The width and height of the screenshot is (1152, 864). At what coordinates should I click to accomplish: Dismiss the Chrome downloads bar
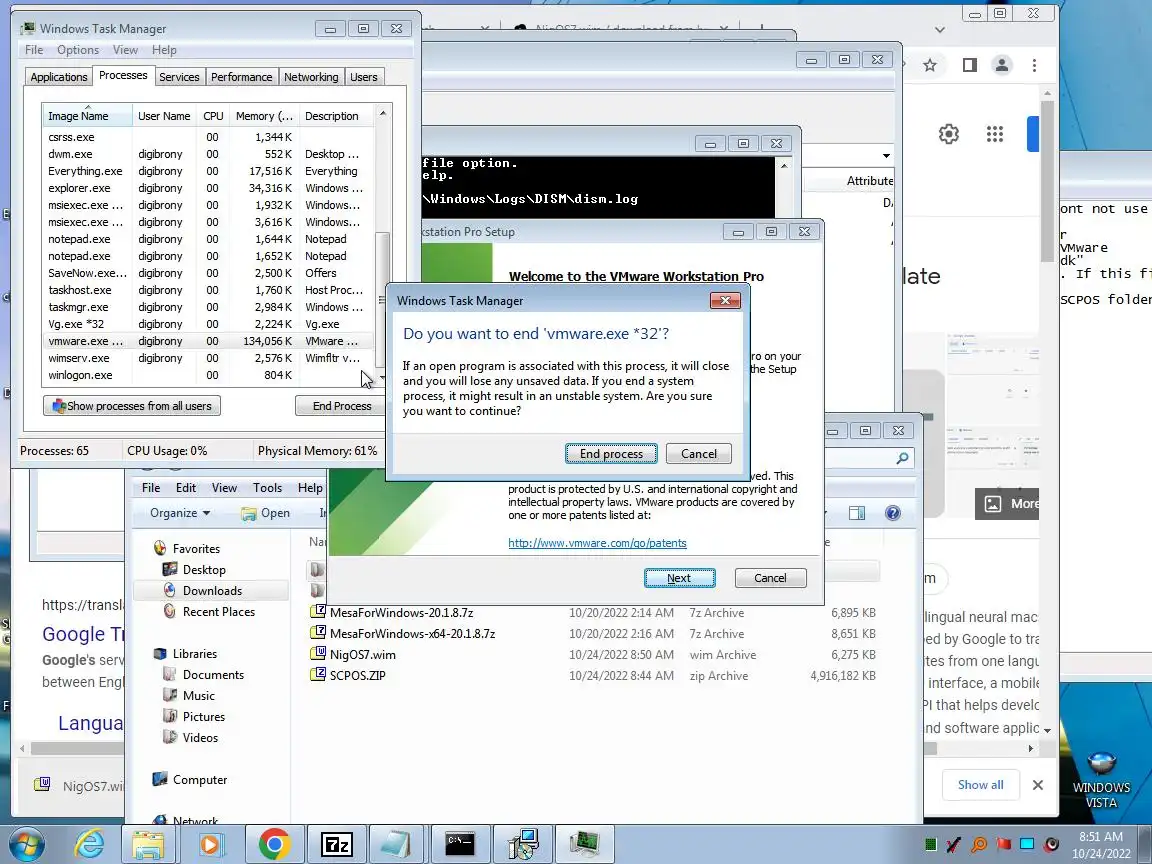[x=1037, y=785]
